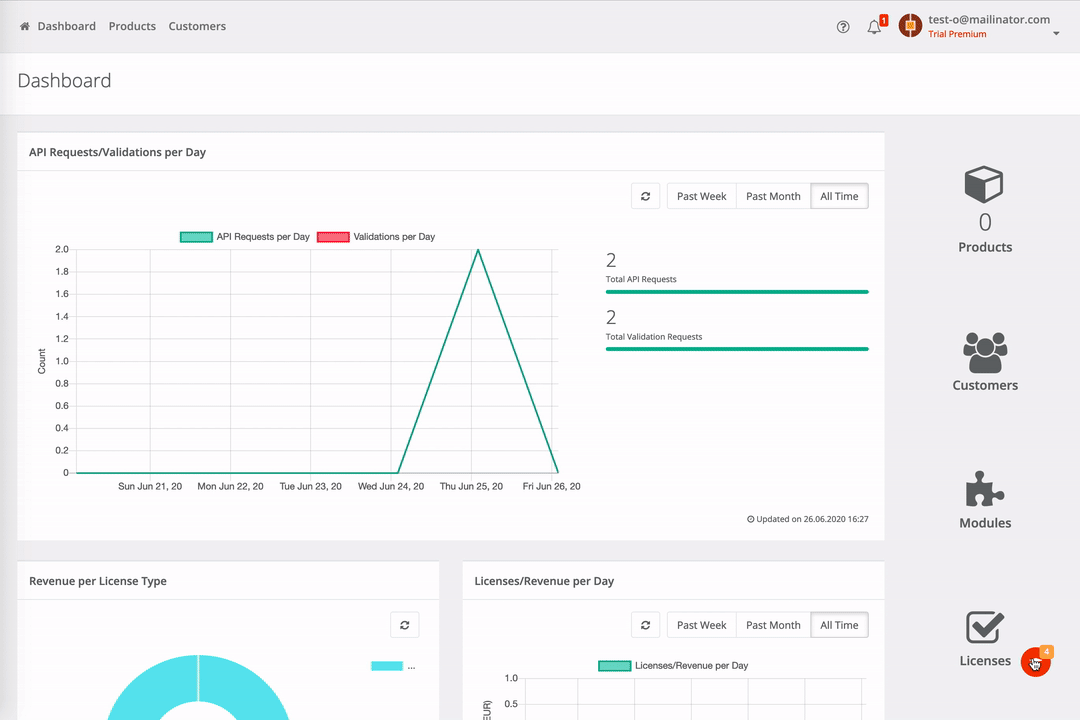
Task: Select All Time for Licenses/Revenue chart
Action: (839, 625)
